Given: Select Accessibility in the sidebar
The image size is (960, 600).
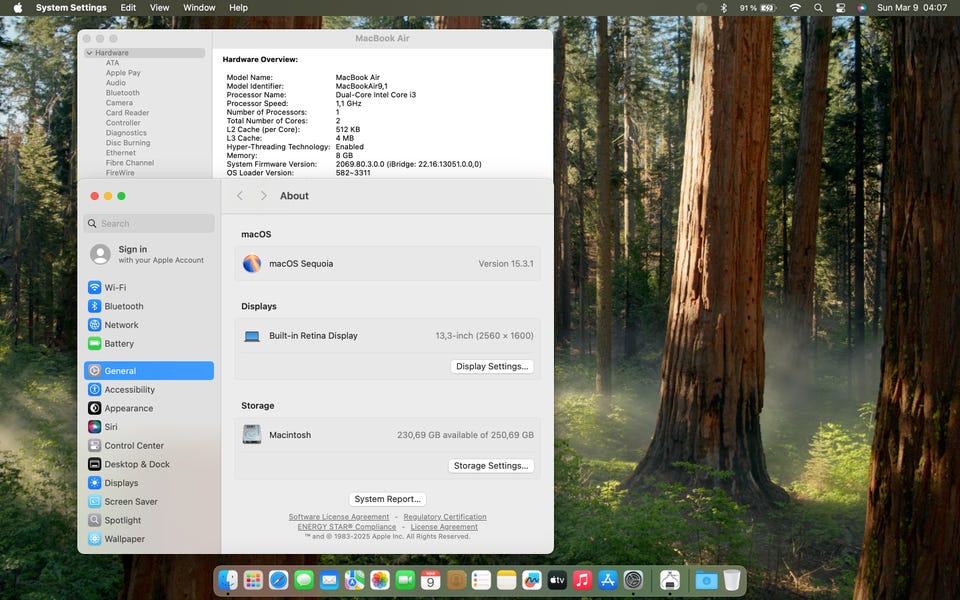Looking at the screenshot, I should 129,390.
